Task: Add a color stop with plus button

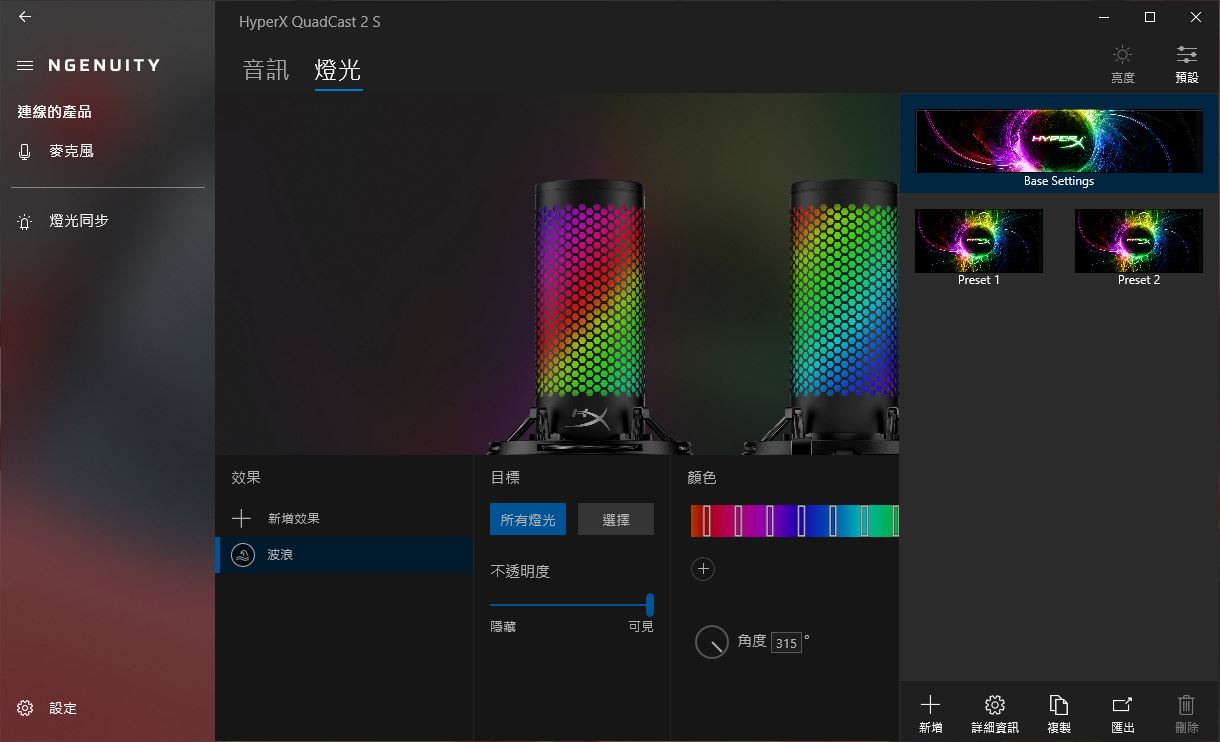Action: pos(703,569)
